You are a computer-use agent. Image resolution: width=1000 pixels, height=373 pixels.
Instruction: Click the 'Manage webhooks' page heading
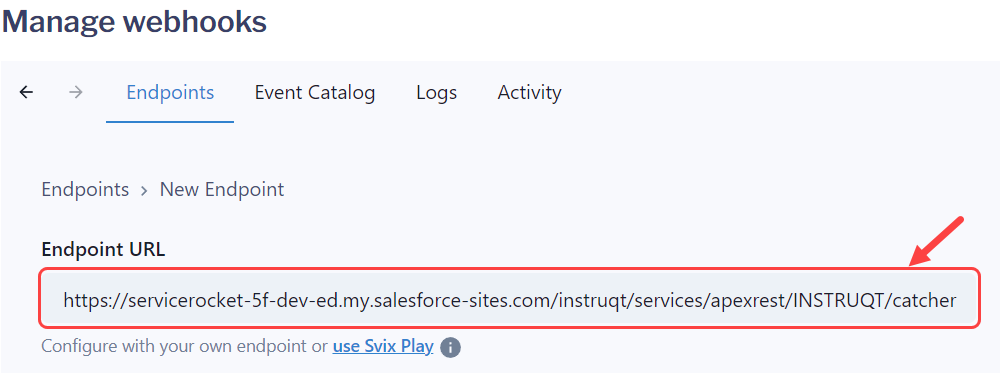coord(135,21)
